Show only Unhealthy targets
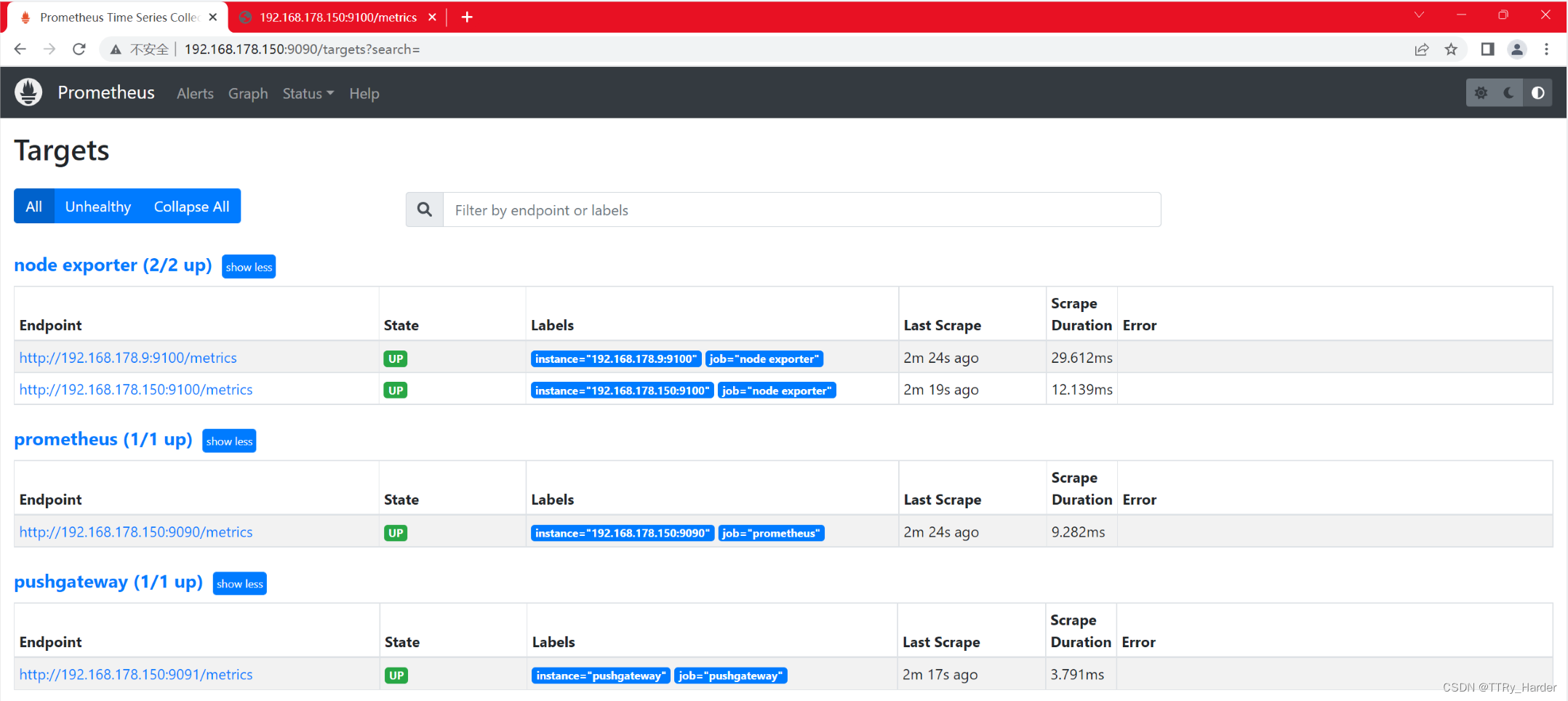Viewport: 1568px width, 701px height. tap(98, 207)
